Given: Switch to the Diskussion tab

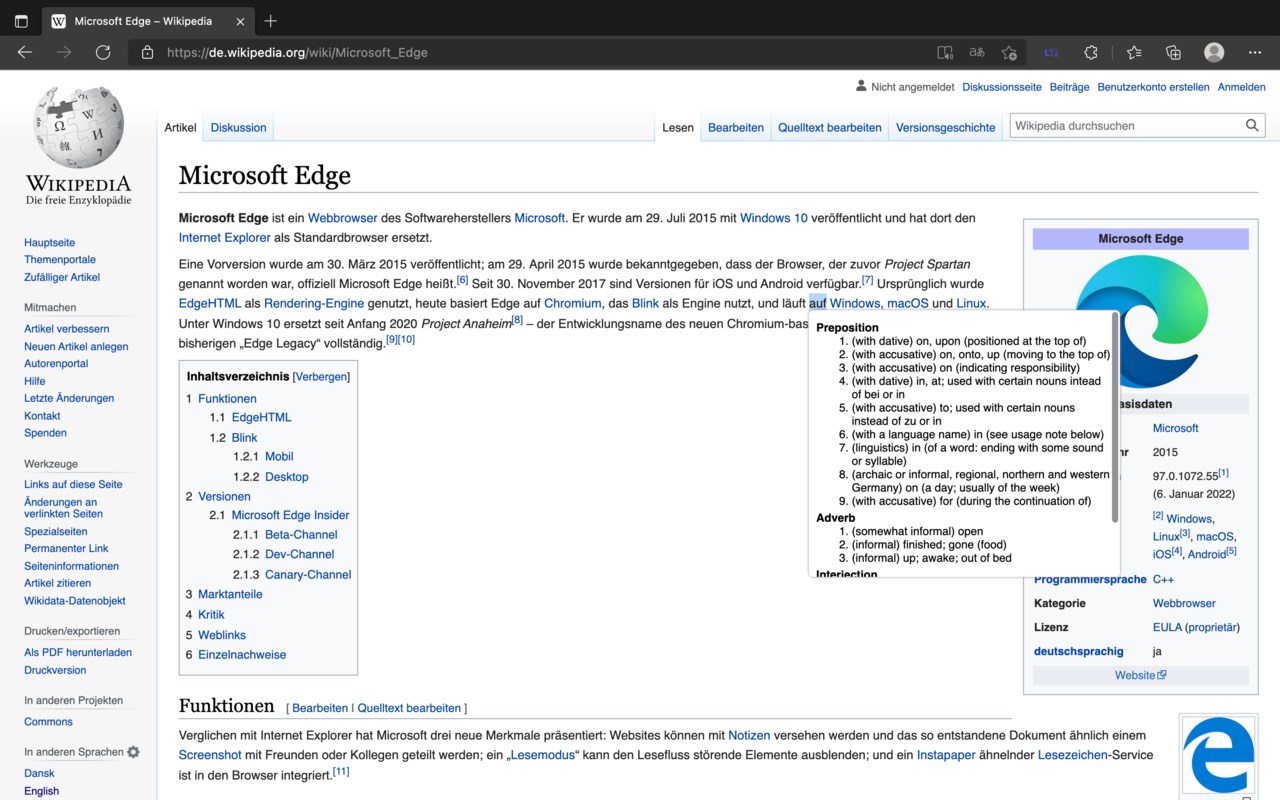Looking at the screenshot, I should coord(238,128).
